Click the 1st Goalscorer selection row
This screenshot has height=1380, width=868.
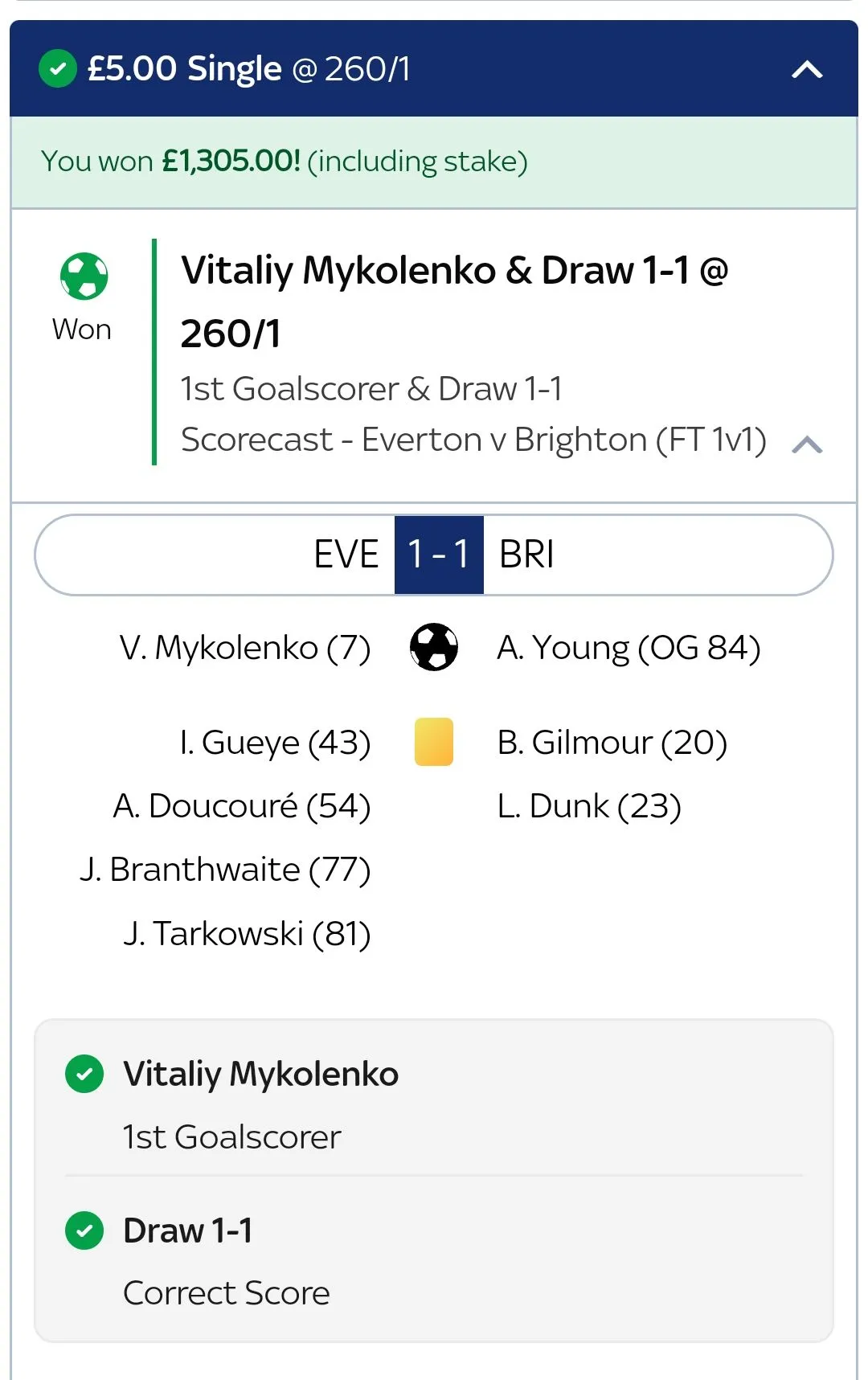pos(232,1136)
